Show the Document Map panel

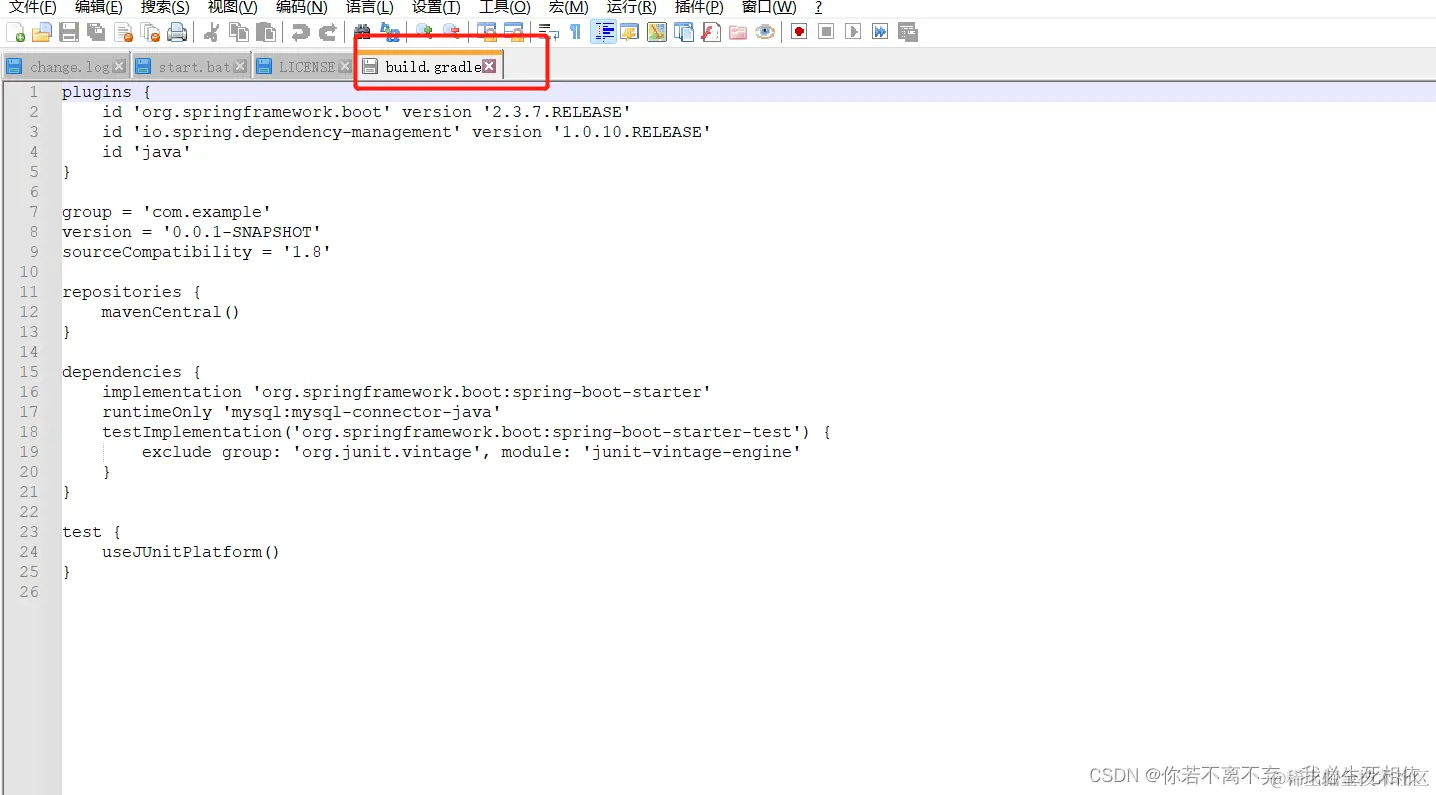click(656, 32)
